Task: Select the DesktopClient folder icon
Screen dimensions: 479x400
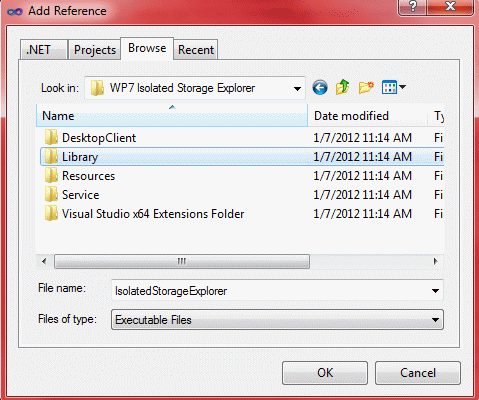Action: pyautogui.click(x=51, y=138)
